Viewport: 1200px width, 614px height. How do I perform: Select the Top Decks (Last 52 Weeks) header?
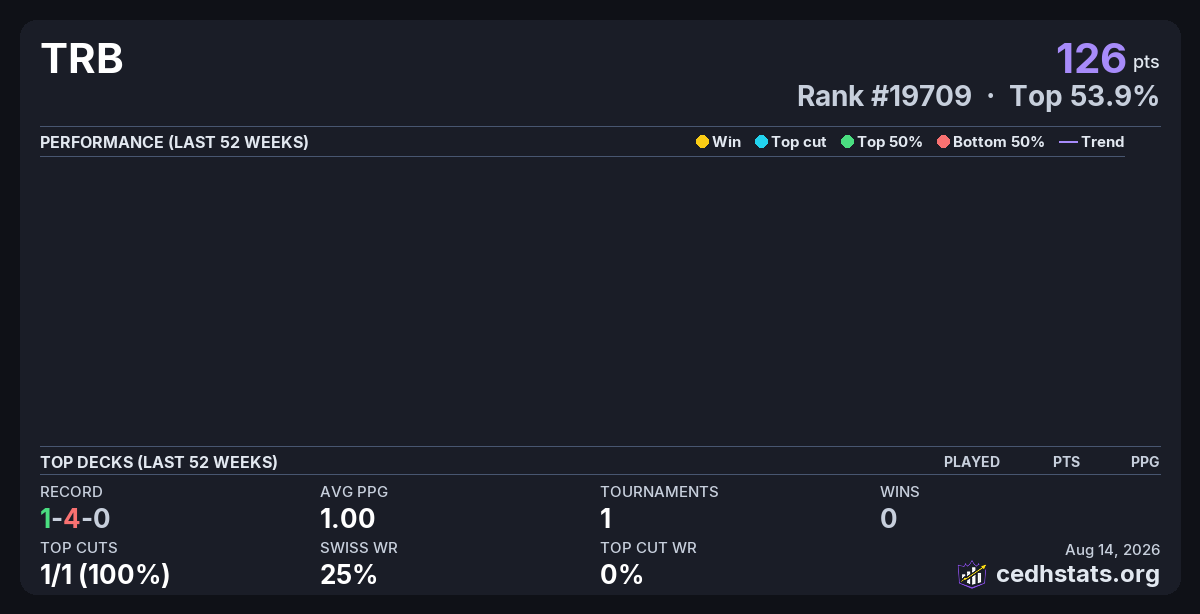[159, 462]
